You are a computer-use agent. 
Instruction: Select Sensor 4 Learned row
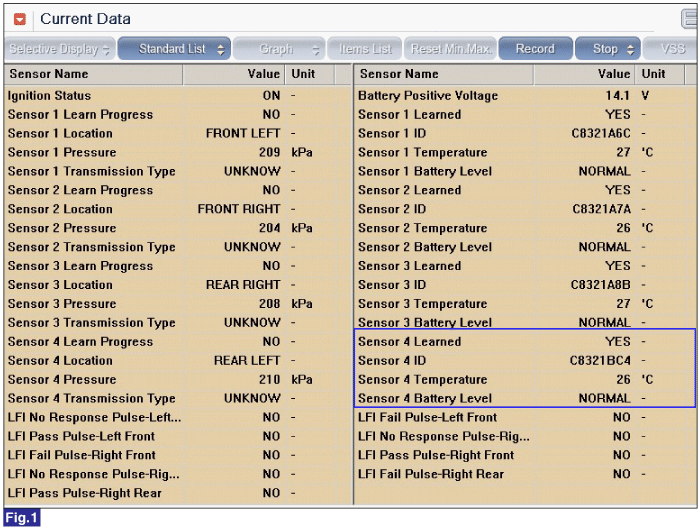(x=525, y=342)
